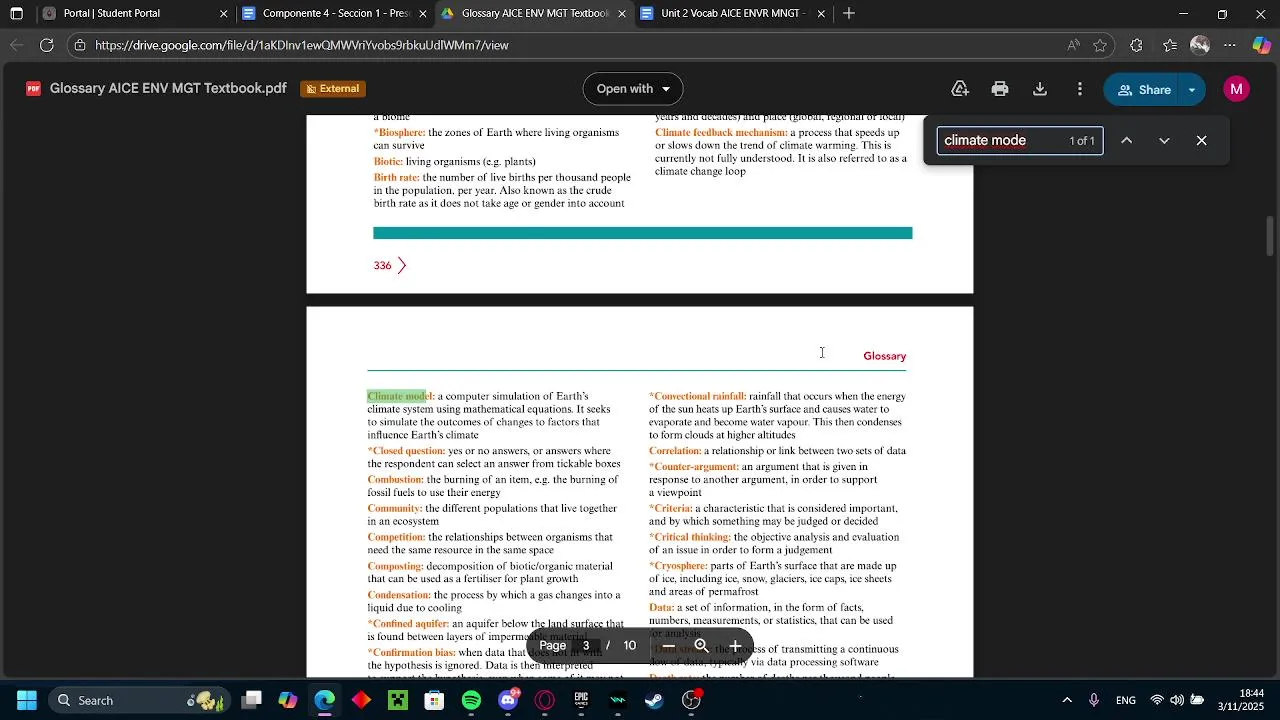Viewport: 1280px width, 720px height.
Task: Close the find-in-document search bar
Action: tap(1202, 141)
